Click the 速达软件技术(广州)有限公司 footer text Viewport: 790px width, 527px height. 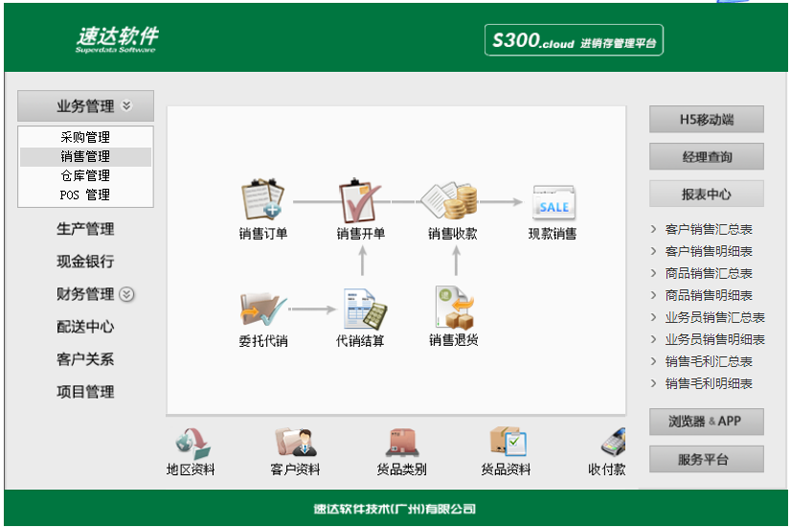[394, 509]
